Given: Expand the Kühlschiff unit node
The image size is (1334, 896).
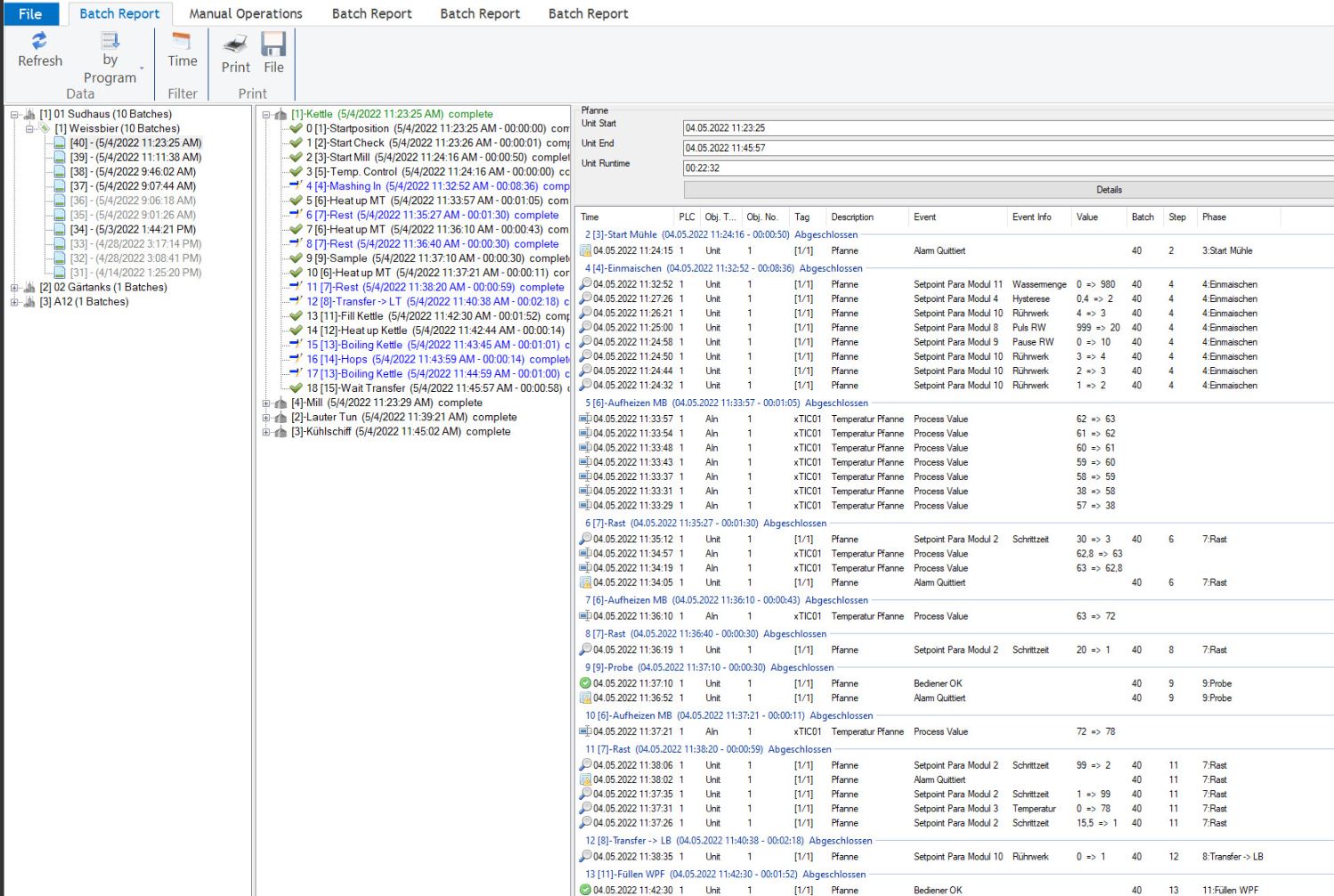Looking at the screenshot, I should [x=266, y=432].
